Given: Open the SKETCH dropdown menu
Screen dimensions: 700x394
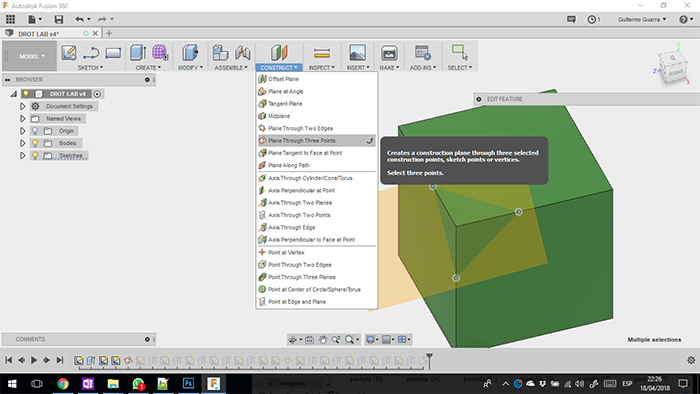Looking at the screenshot, I should coord(90,67).
